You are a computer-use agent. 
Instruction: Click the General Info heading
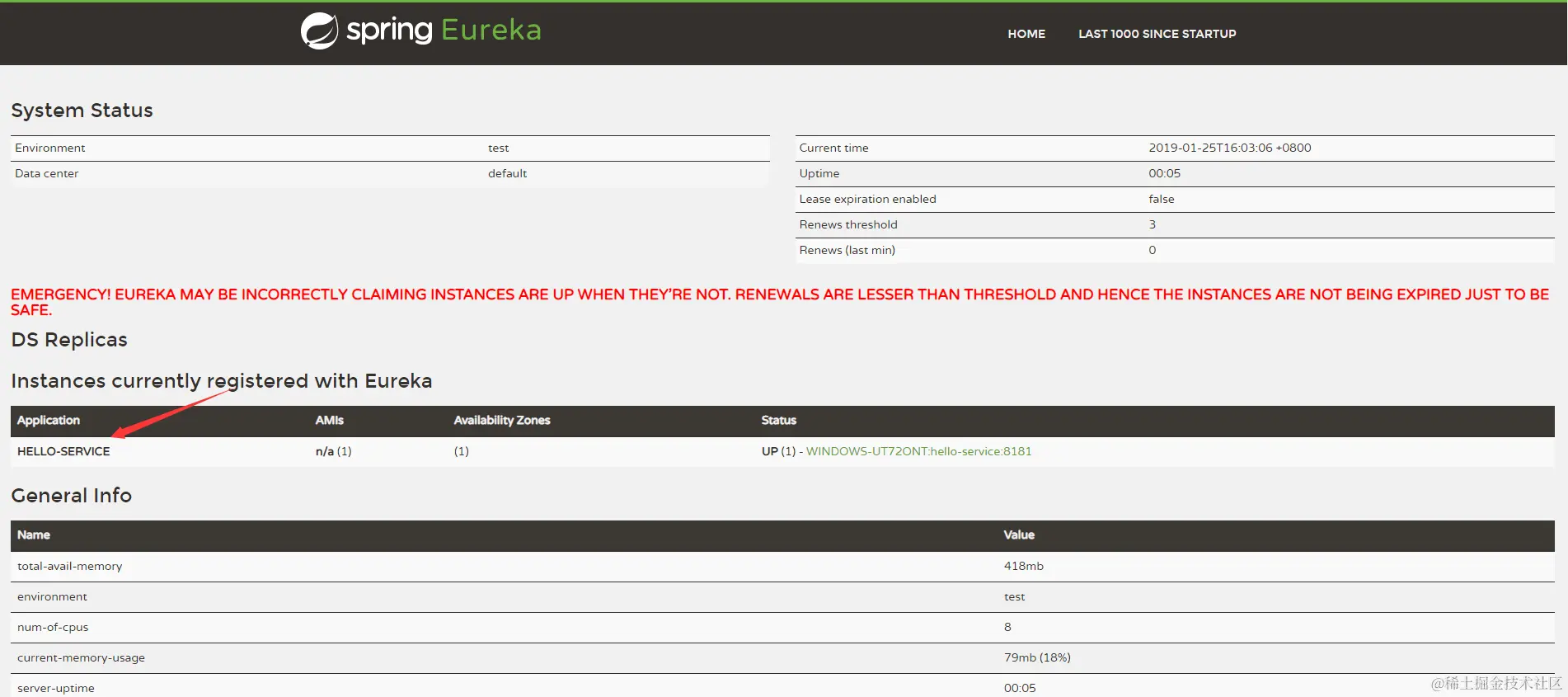click(72, 495)
